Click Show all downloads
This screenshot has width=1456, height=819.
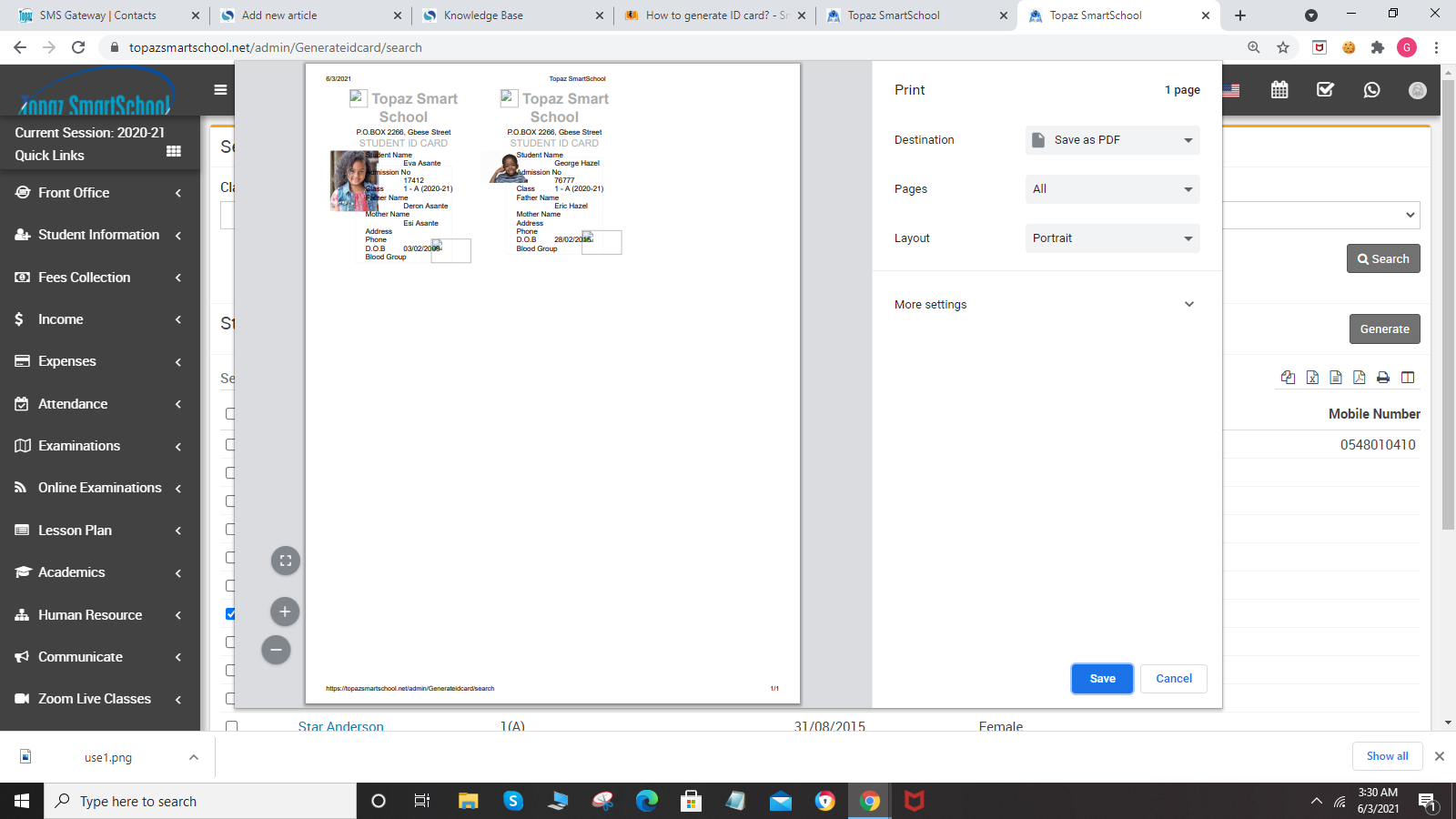[1387, 756]
